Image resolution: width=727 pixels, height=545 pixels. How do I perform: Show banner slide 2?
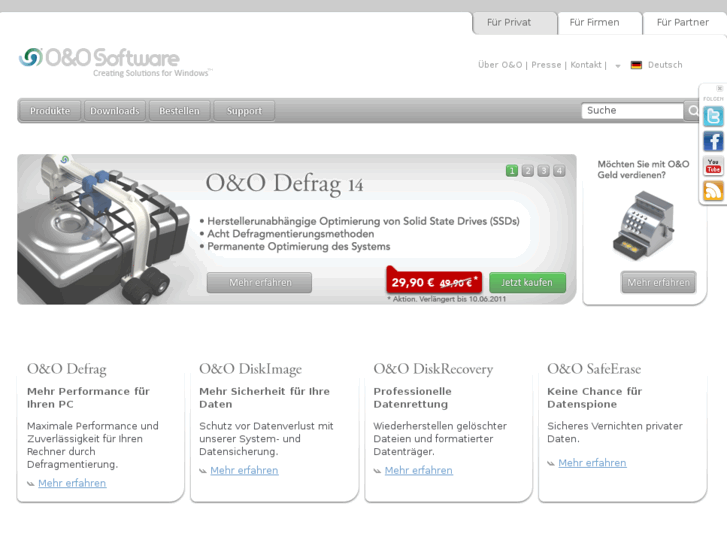(x=528, y=171)
